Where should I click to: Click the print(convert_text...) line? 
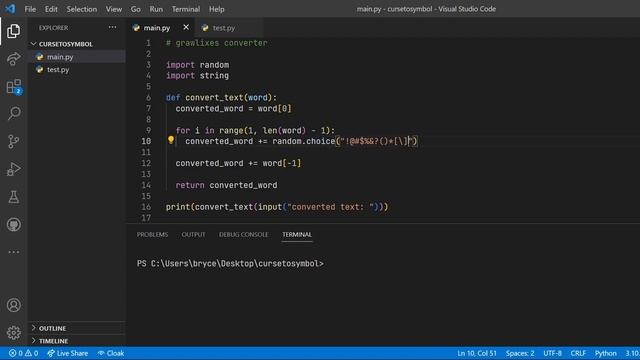pos(277,207)
